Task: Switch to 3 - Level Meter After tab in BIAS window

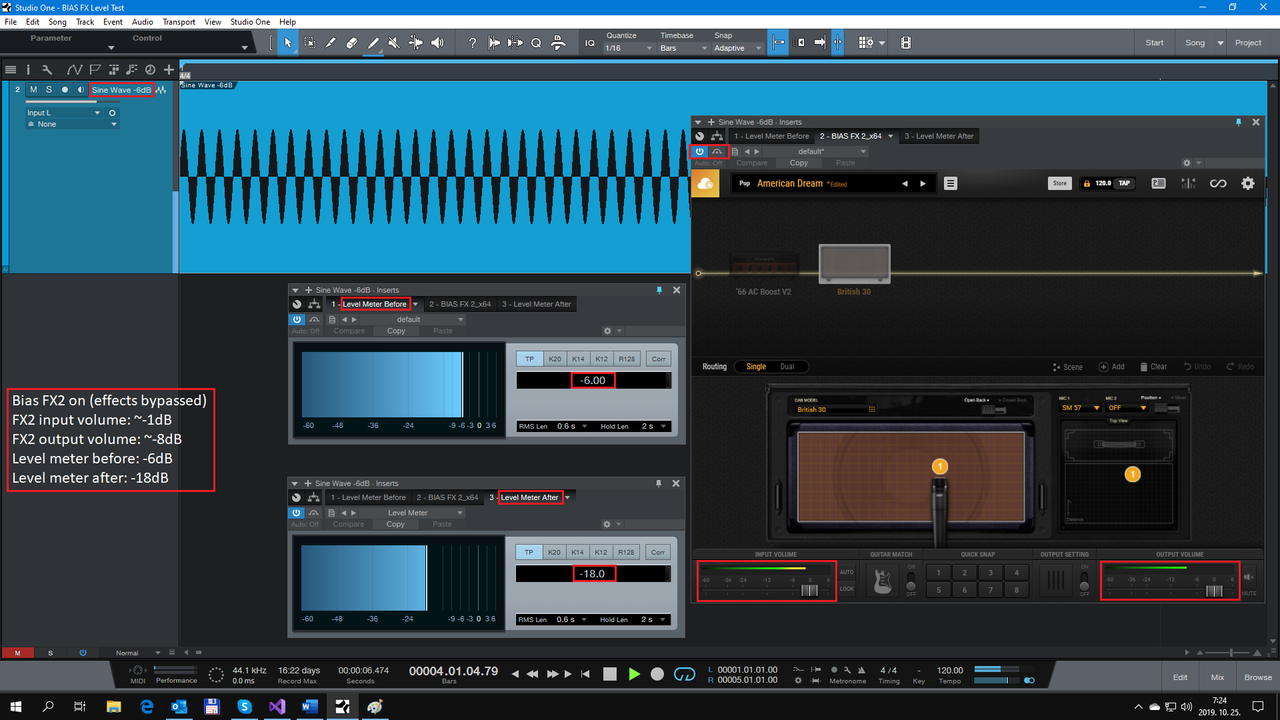Action: [x=939, y=136]
